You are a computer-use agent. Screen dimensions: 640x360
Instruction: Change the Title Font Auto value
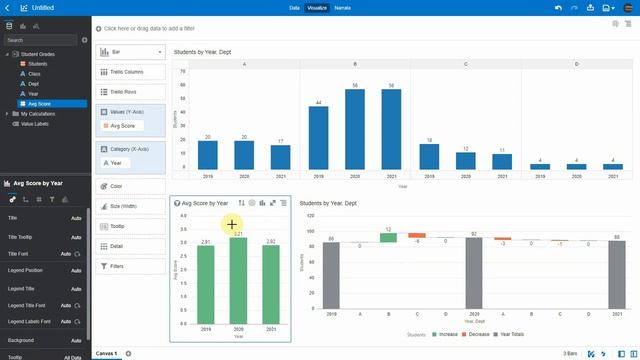point(66,254)
